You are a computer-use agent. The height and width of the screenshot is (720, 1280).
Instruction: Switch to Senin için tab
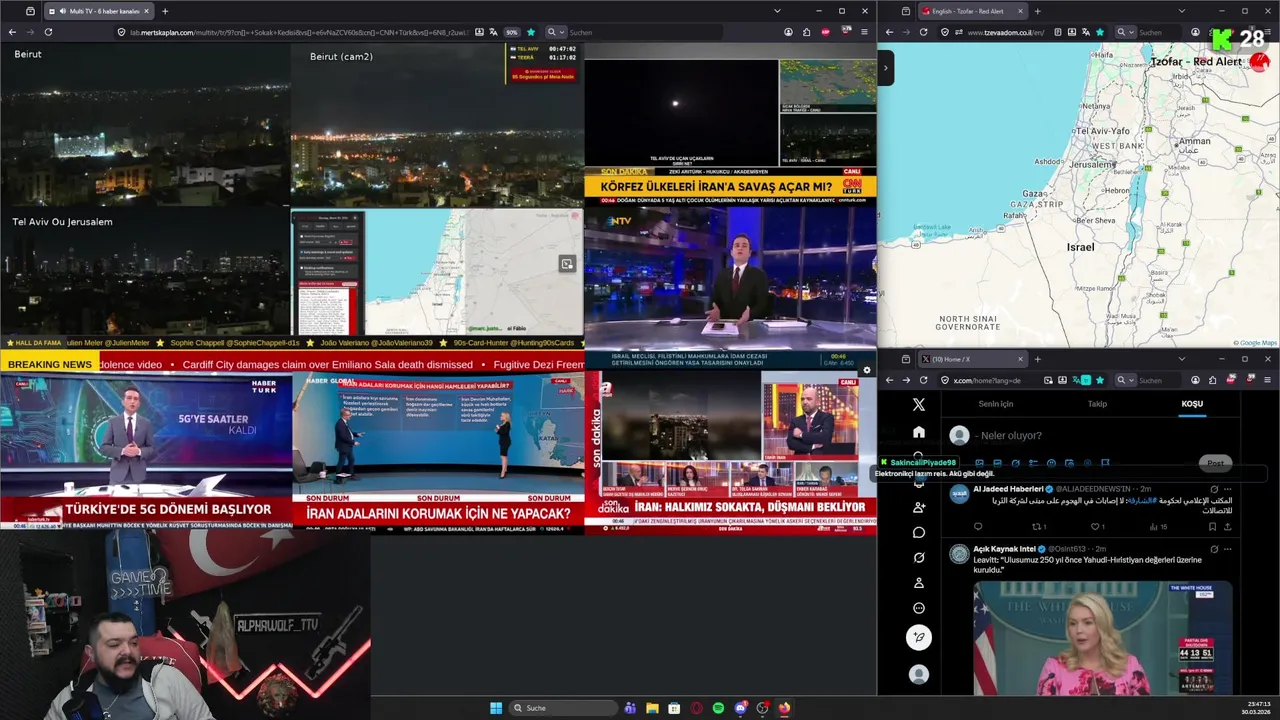(995, 404)
